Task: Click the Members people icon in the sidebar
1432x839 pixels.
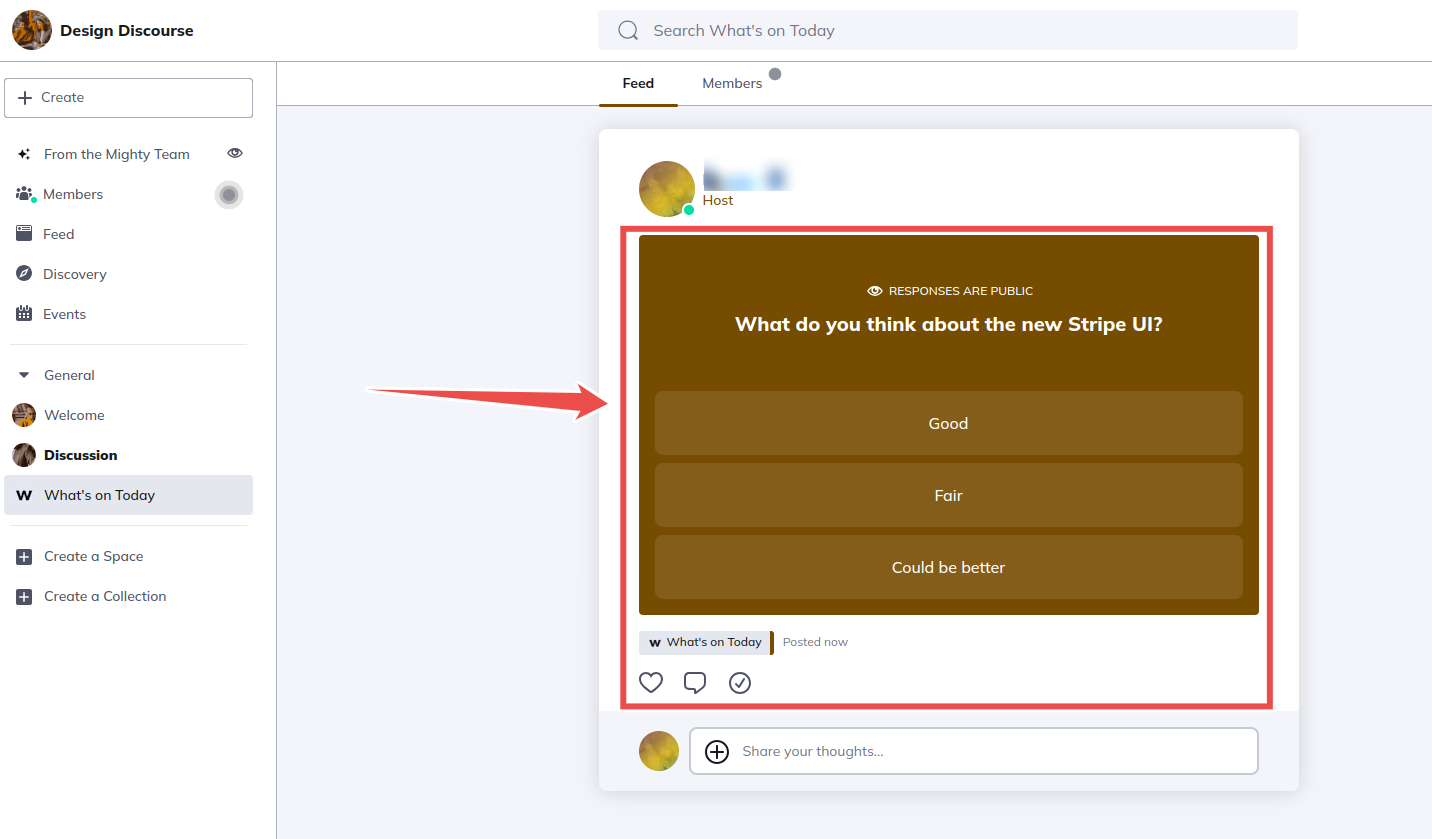Action: [24, 194]
